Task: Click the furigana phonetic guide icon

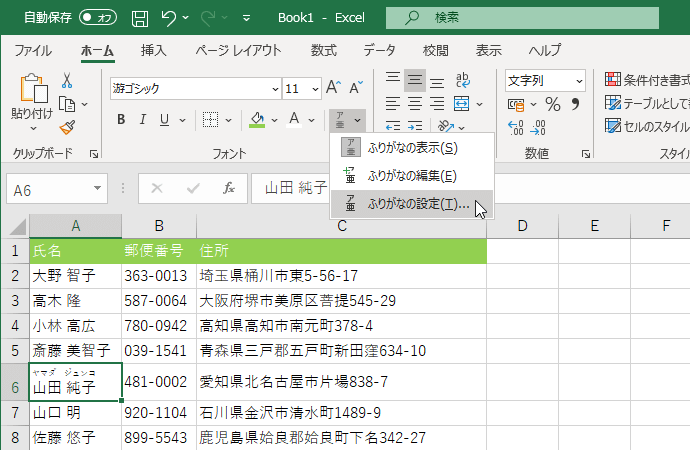Action: (x=341, y=120)
